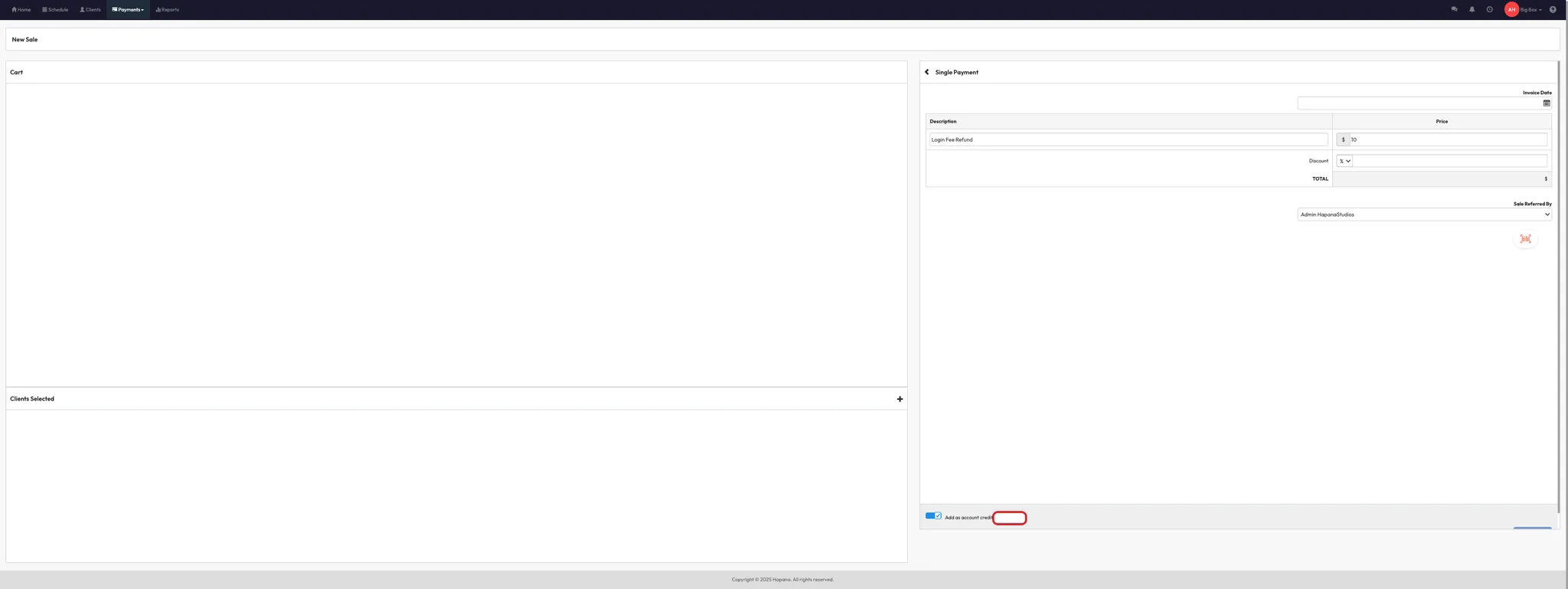
Task: Open the Payments menu
Action: [x=128, y=10]
